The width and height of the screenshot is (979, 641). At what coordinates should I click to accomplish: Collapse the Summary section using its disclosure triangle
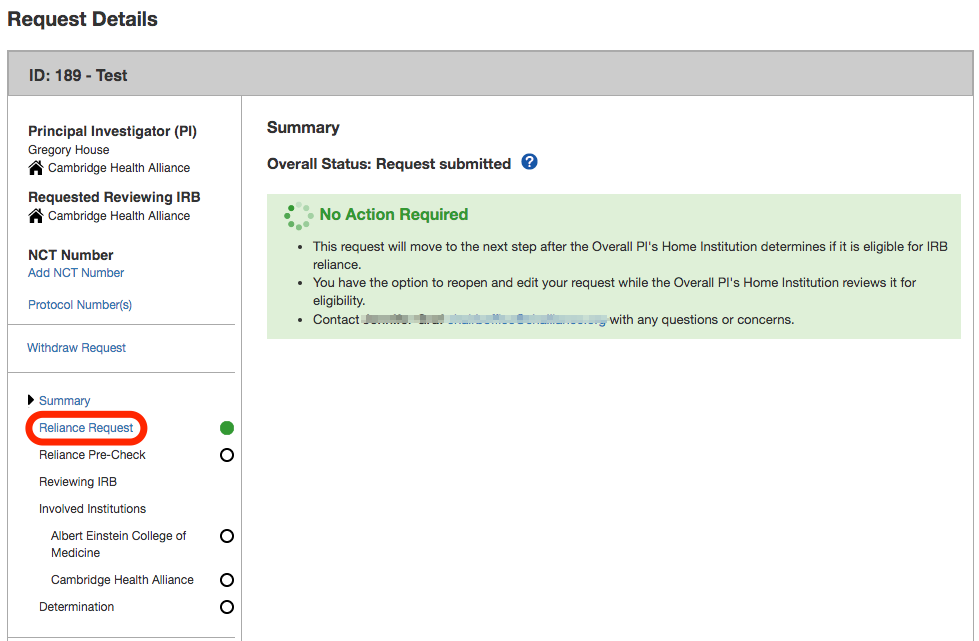click(31, 399)
